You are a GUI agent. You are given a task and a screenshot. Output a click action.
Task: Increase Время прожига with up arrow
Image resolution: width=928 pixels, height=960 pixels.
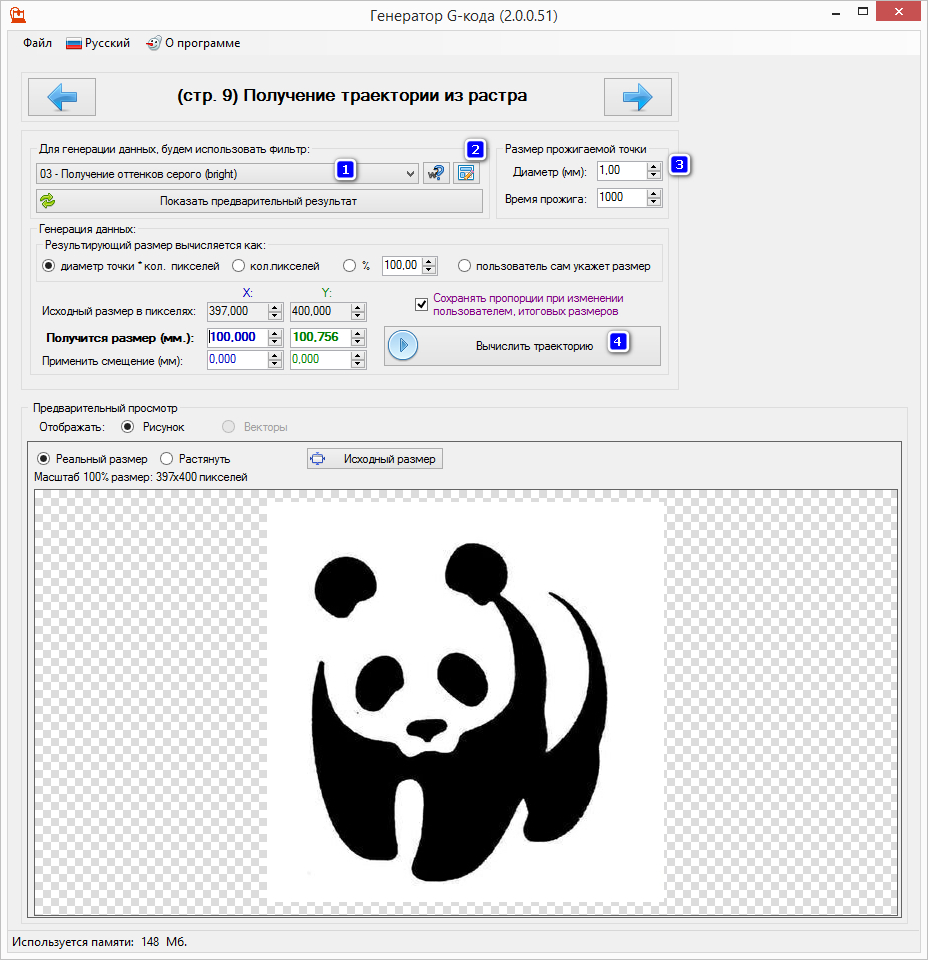click(654, 193)
